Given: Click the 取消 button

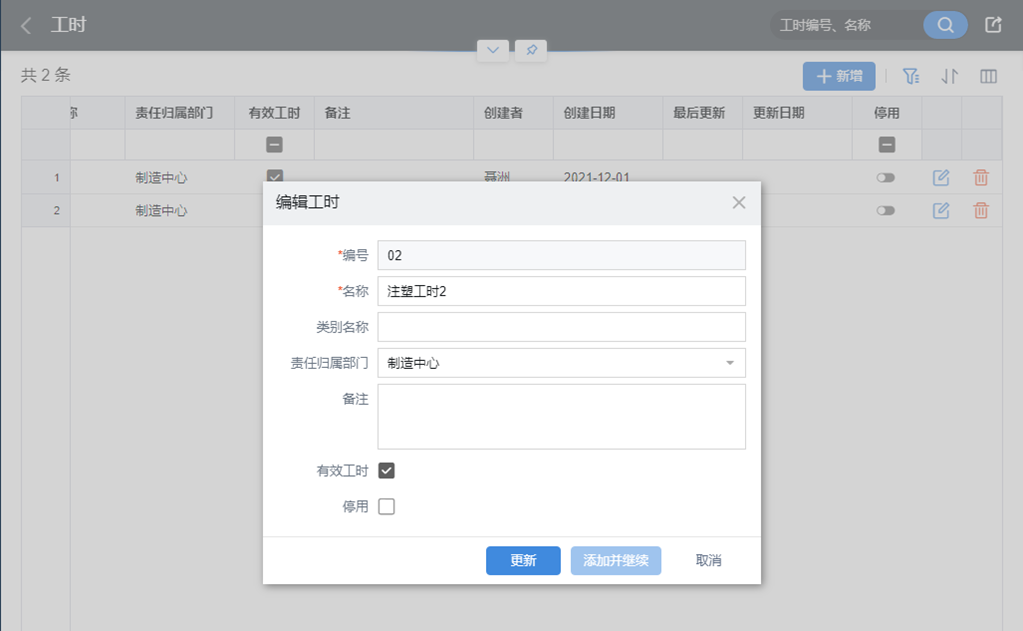Looking at the screenshot, I should pyautogui.click(x=709, y=561).
